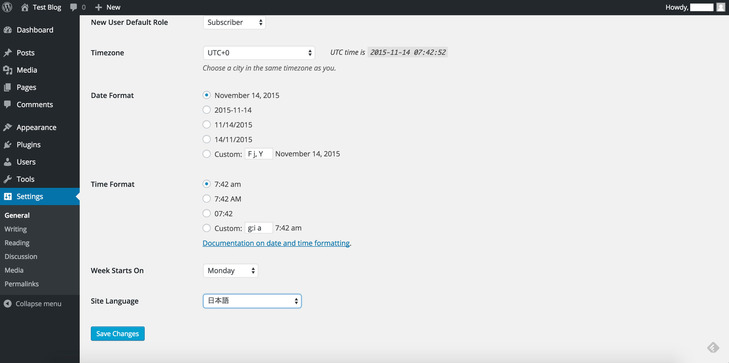Select the Custom date format radio

pos(207,154)
